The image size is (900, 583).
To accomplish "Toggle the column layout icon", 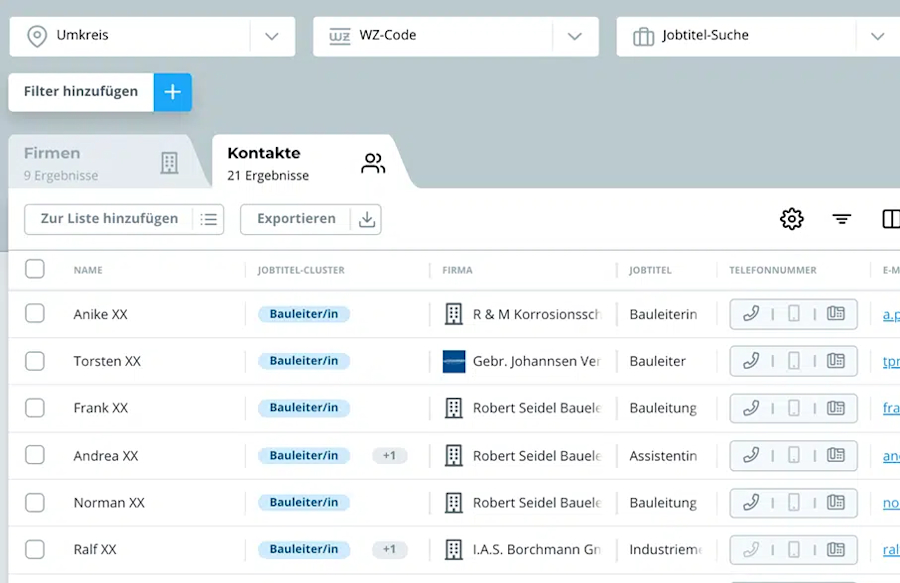I will pyautogui.click(x=891, y=219).
